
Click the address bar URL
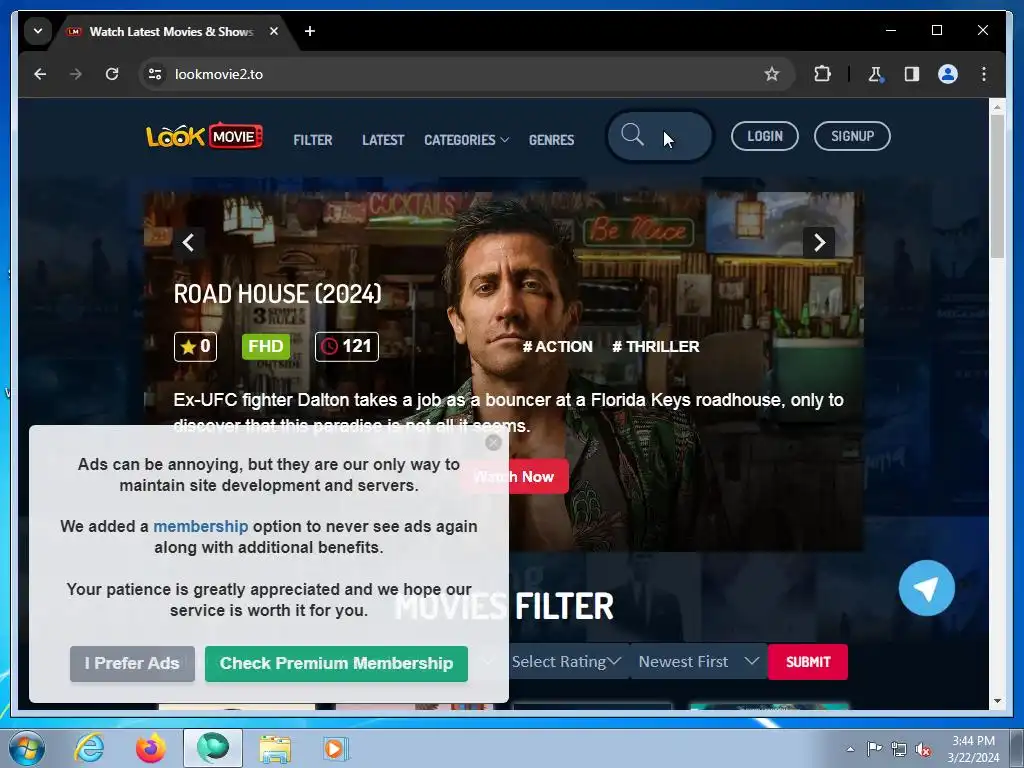coord(219,74)
